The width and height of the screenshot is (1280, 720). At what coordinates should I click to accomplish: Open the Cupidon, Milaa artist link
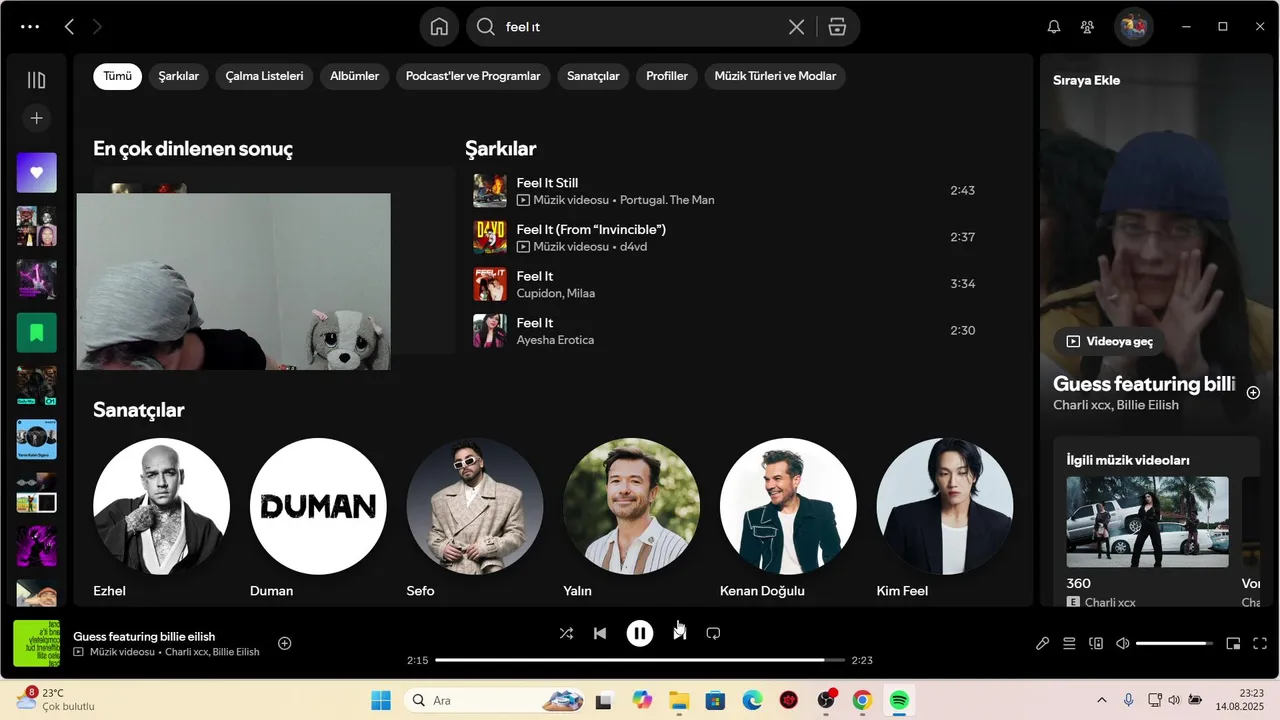click(x=555, y=293)
